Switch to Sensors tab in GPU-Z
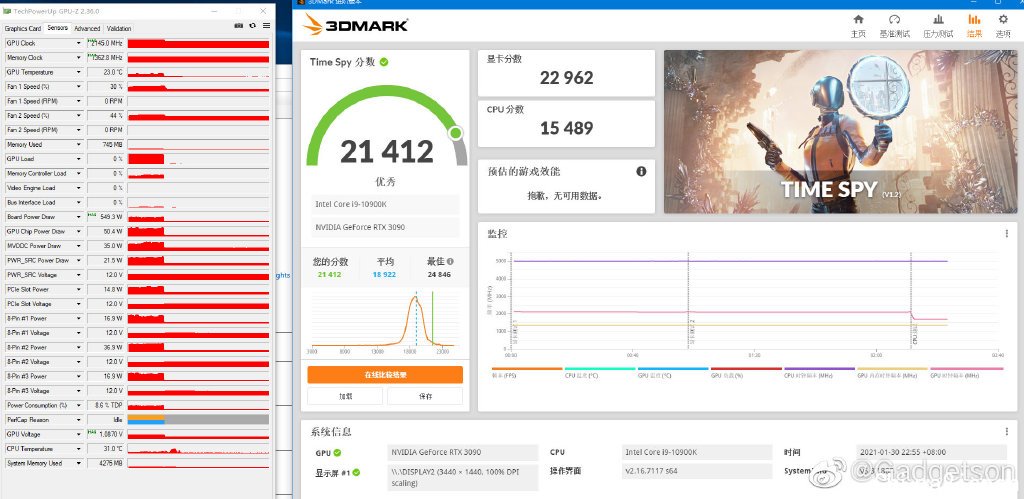Screen dimensions: 1024x499 57,28
